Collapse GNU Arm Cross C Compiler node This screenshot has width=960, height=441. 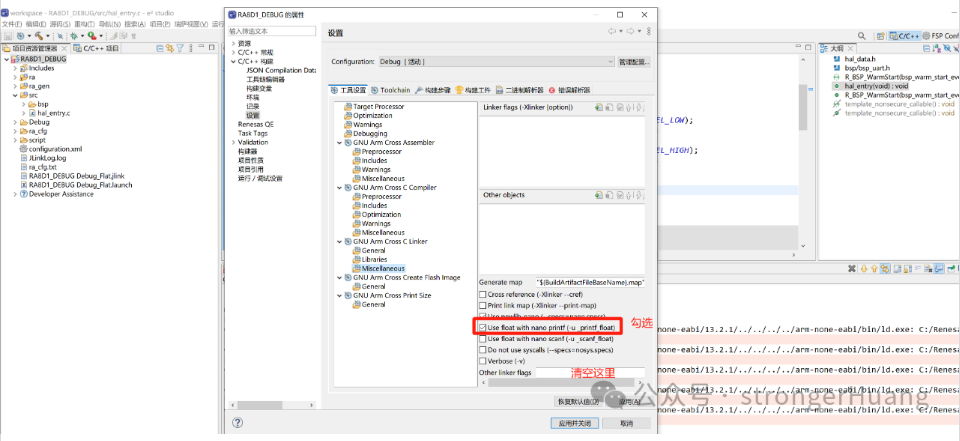[340, 187]
